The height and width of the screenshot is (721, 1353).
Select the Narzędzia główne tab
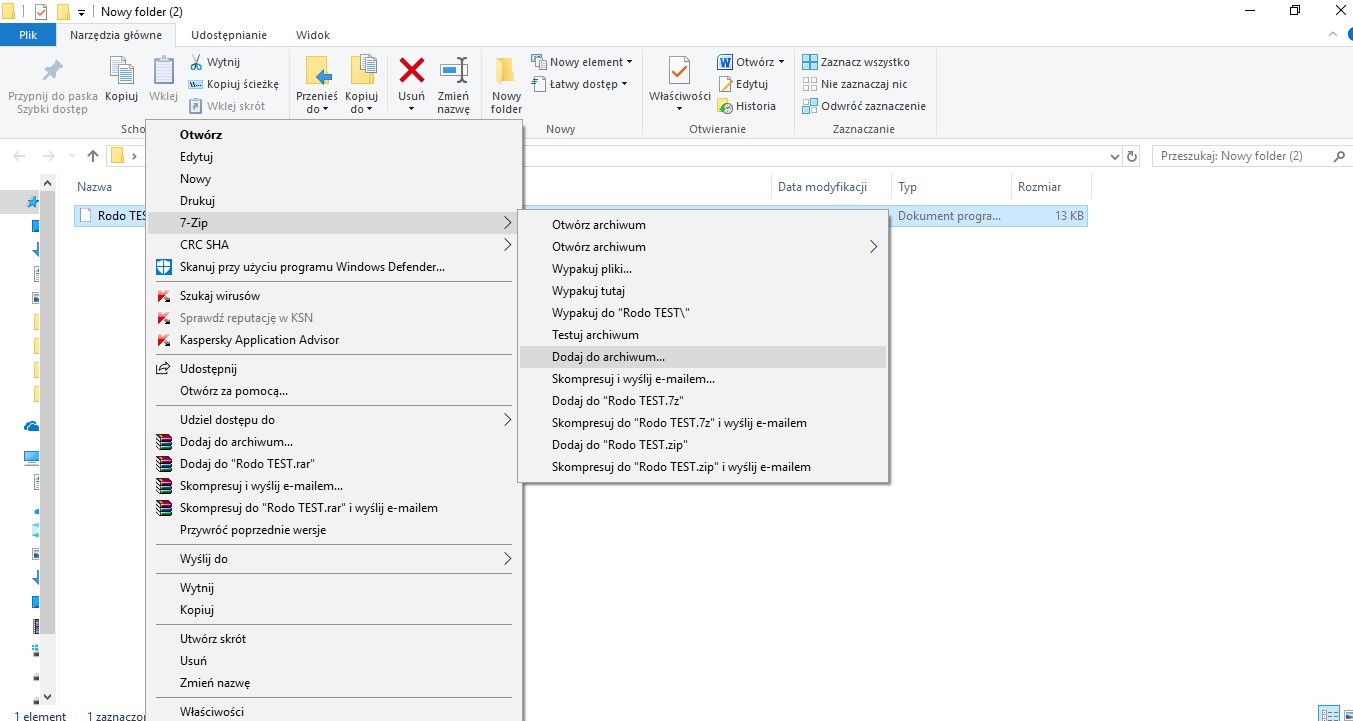click(116, 35)
